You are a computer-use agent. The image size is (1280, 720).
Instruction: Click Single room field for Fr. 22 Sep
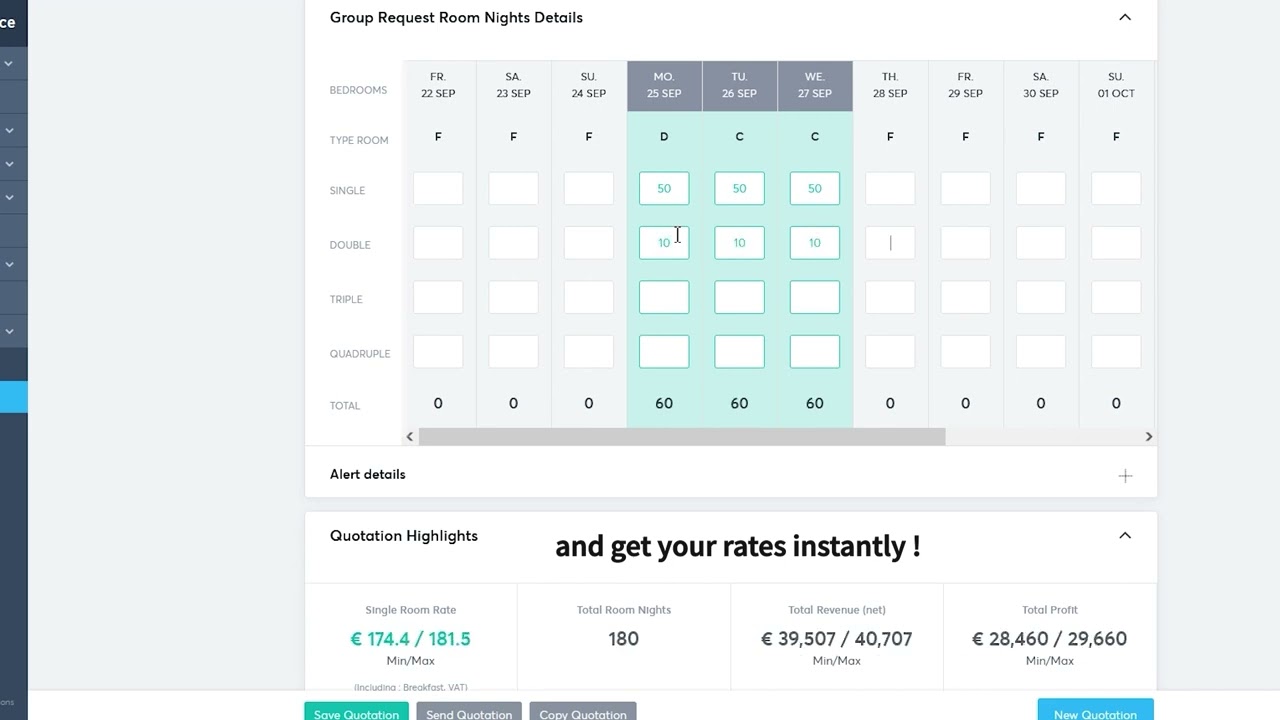tap(438, 189)
